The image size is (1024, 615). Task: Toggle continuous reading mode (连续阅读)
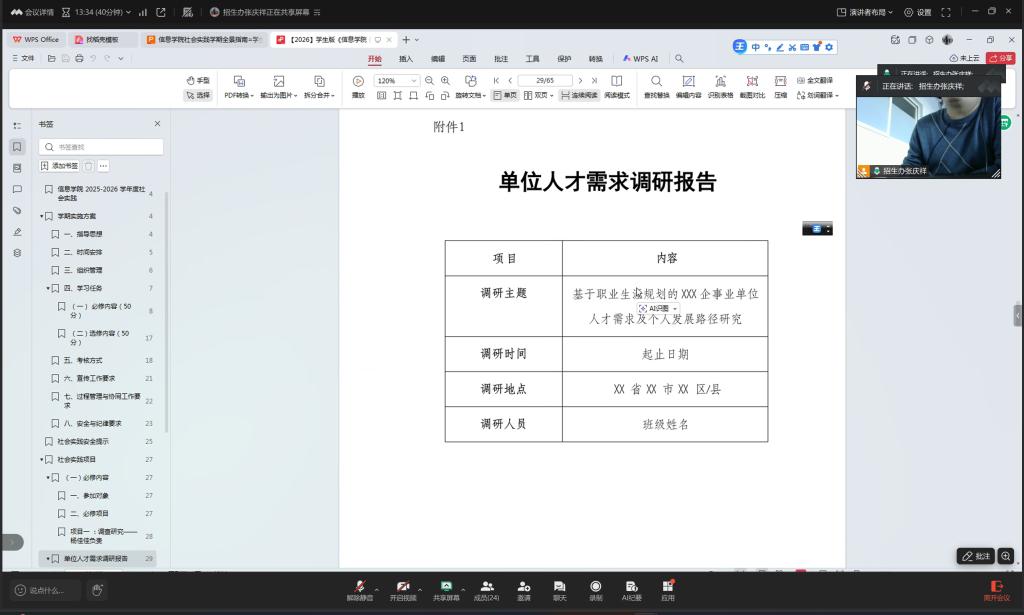tap(579, 95)
